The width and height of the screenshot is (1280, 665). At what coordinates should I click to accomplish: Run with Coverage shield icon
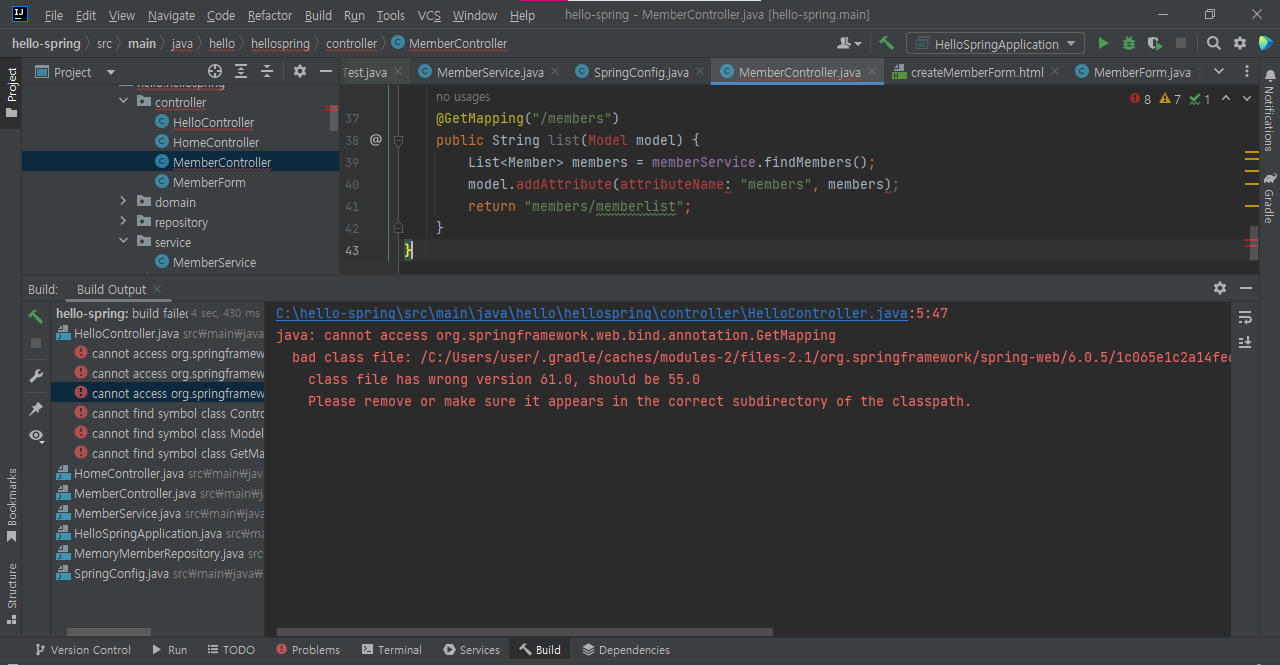coord(1154,44)
